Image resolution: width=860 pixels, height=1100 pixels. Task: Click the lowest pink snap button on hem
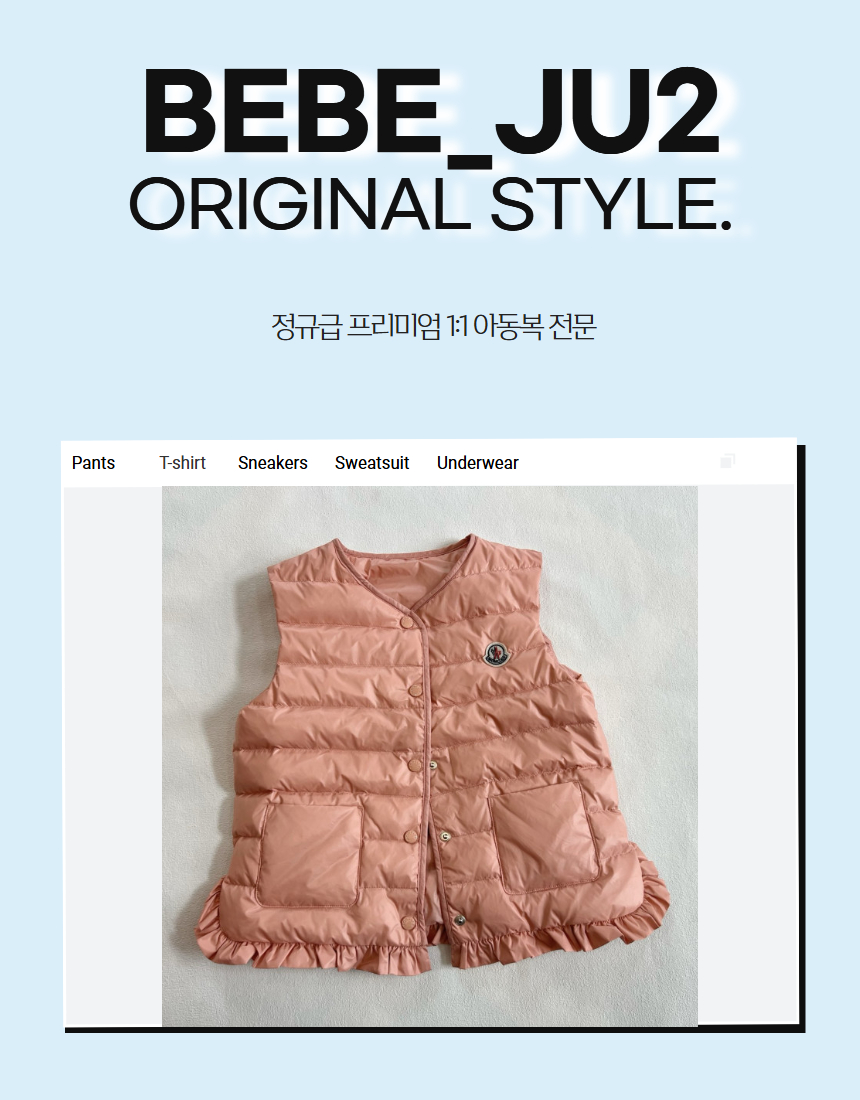(x=408, y=923)
